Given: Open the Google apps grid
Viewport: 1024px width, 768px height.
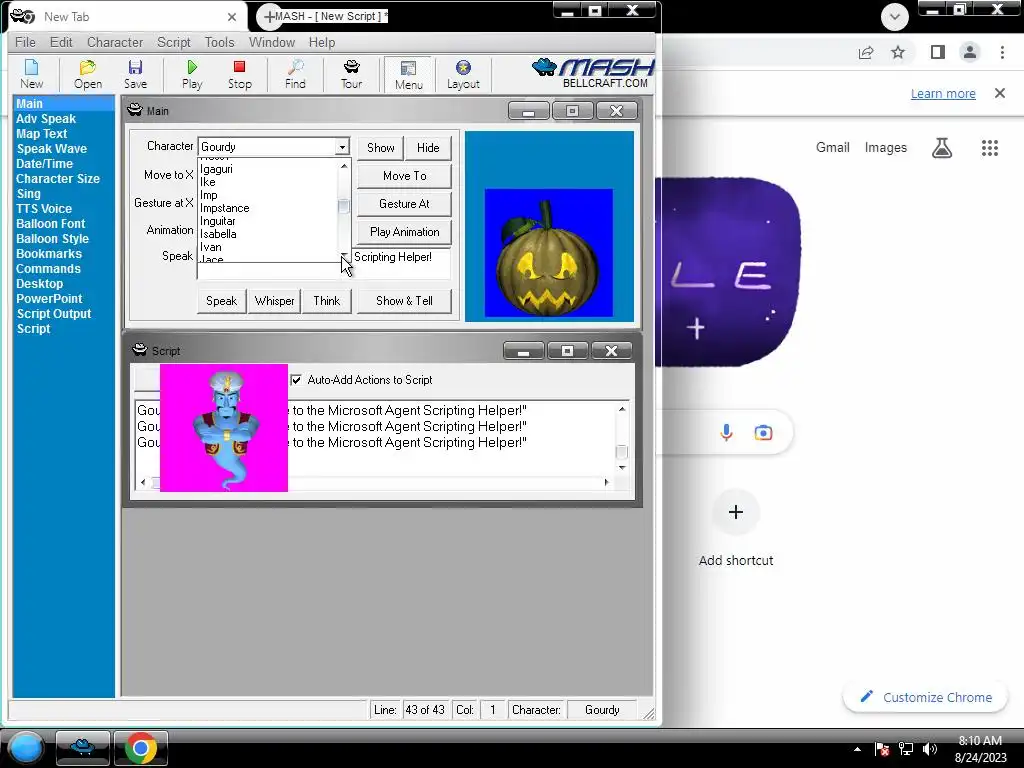Looking at the screenshot, I should click(x=990, y=148).
